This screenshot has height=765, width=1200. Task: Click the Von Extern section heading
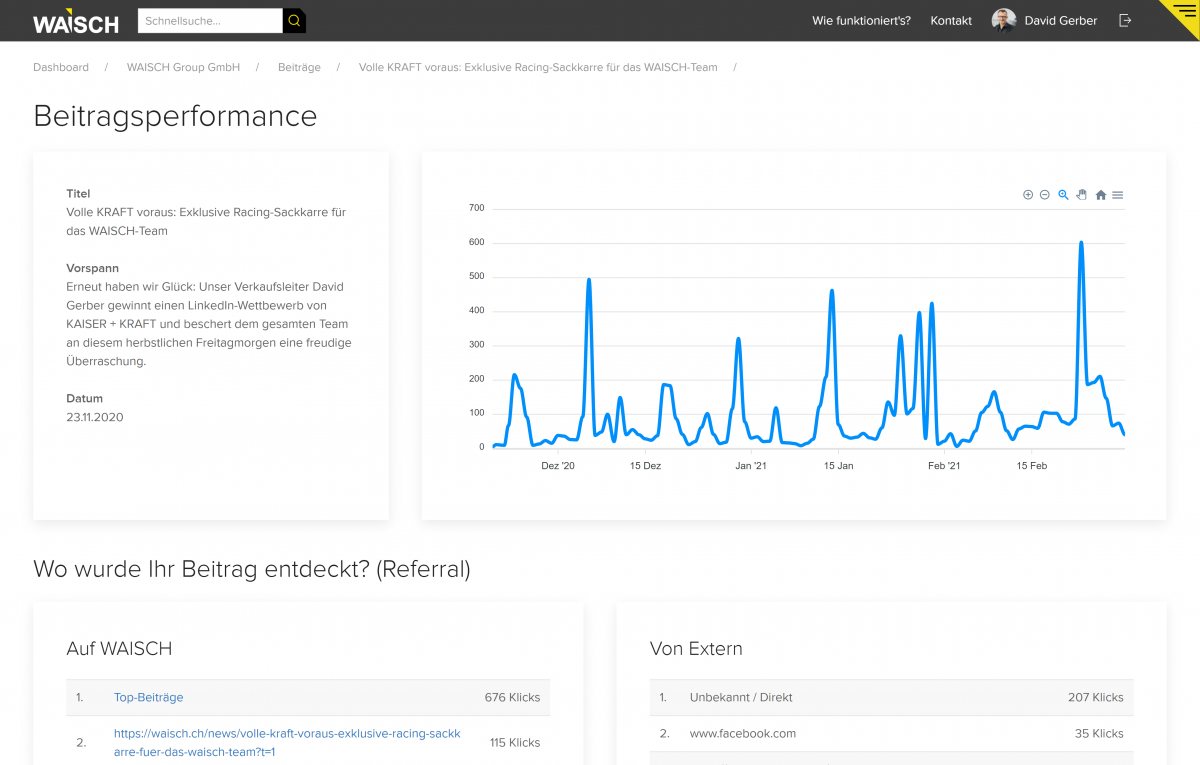point(696,649)
